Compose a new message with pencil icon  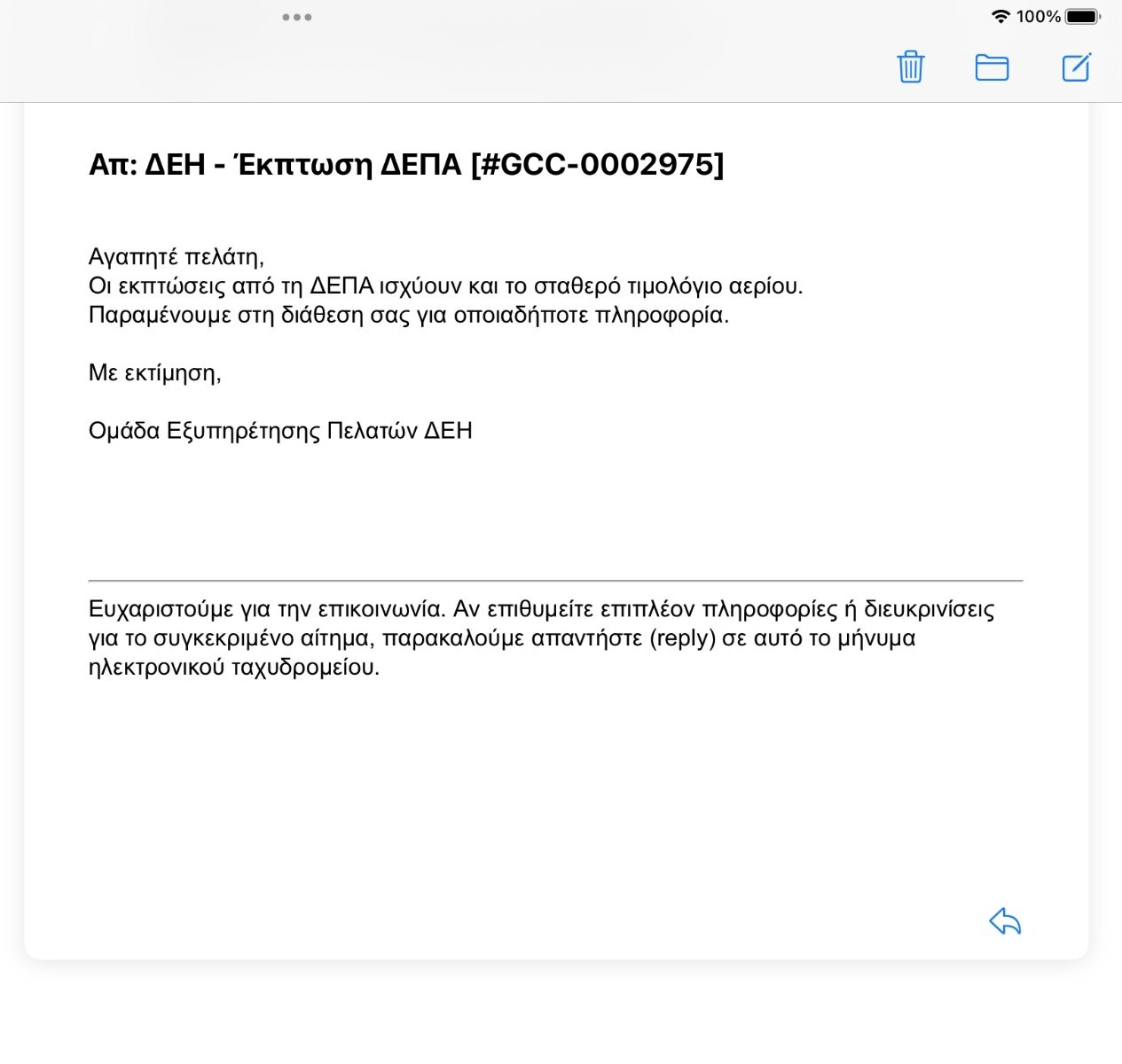pyautogui.click(x=1076, y=67)
